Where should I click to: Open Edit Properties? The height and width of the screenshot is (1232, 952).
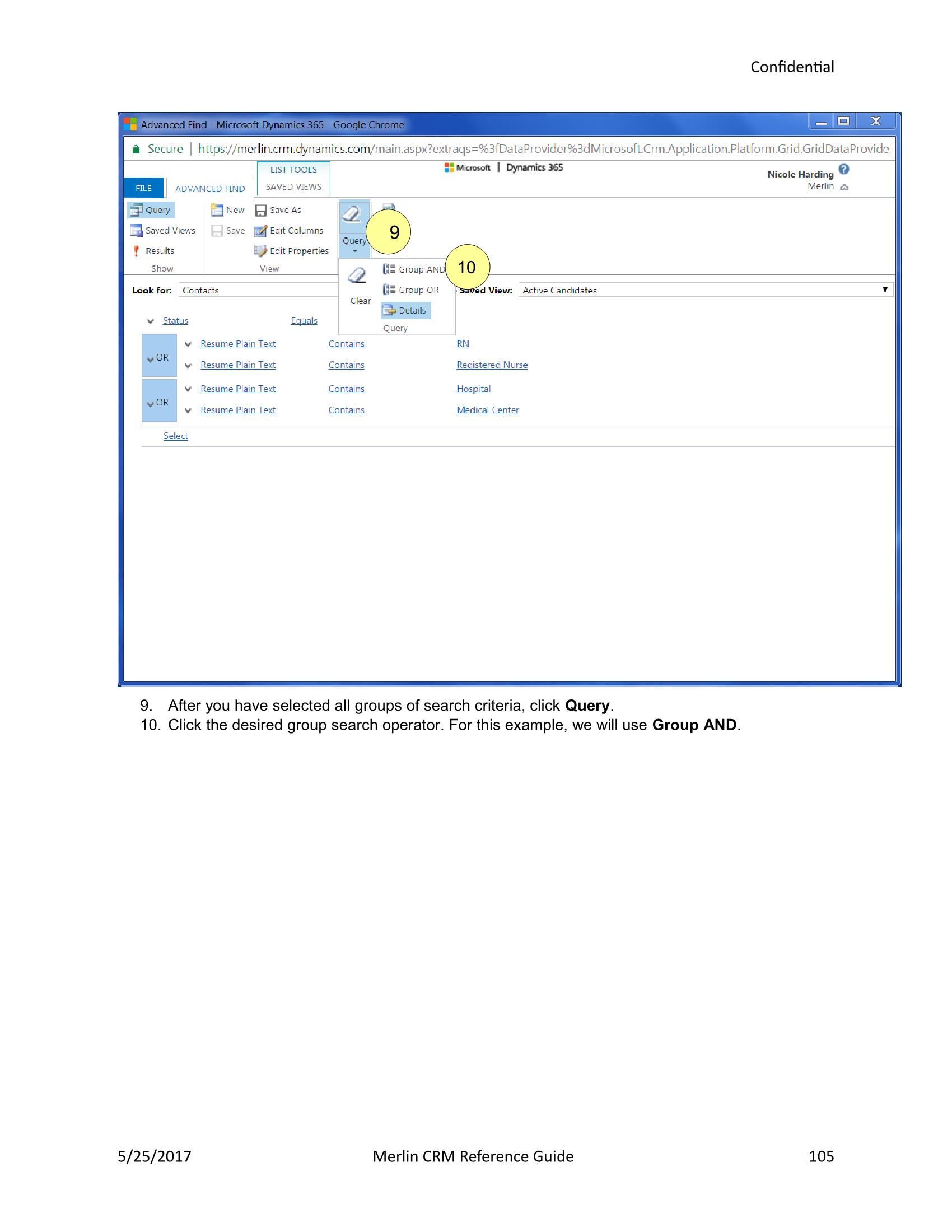pyautogui.click(x=294, y=250)
